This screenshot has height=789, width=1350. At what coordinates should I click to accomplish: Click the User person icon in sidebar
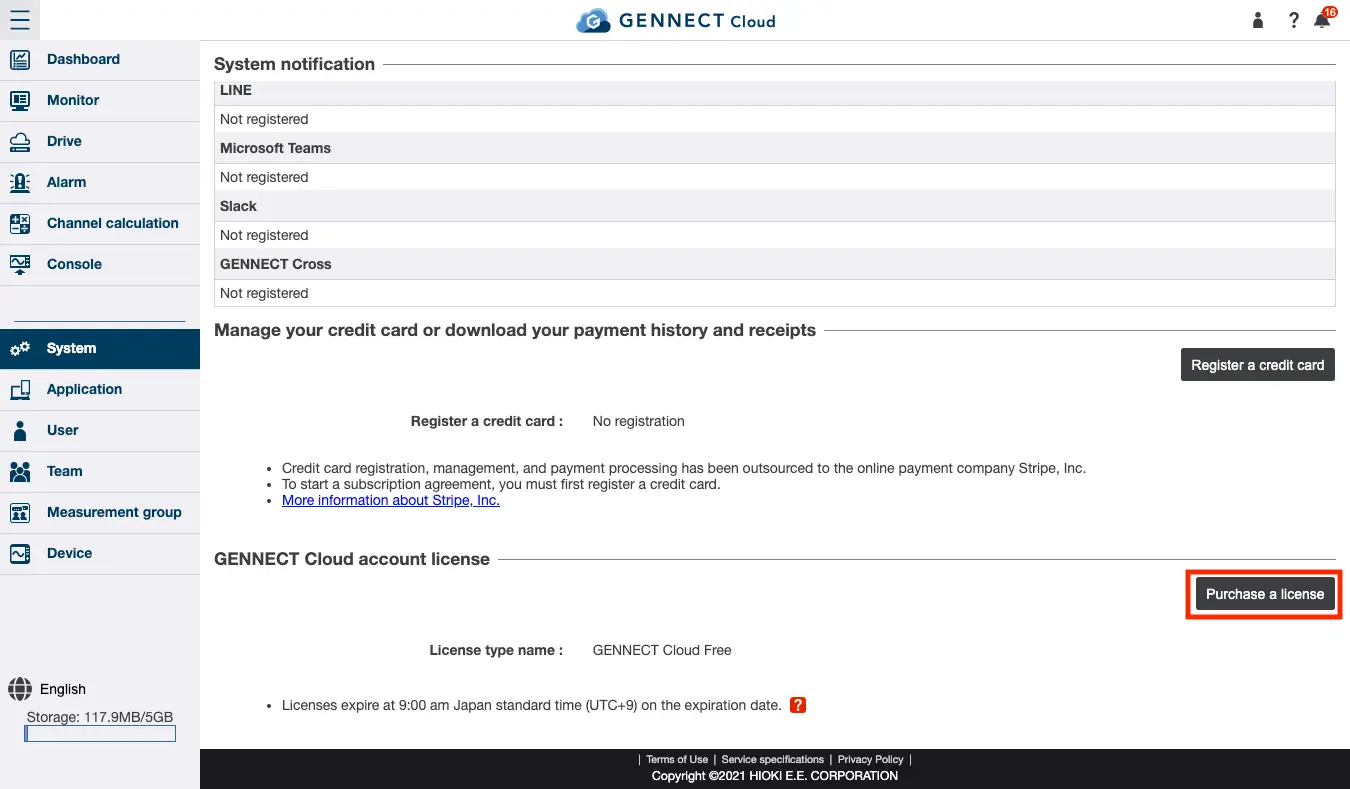pos(20,431)
